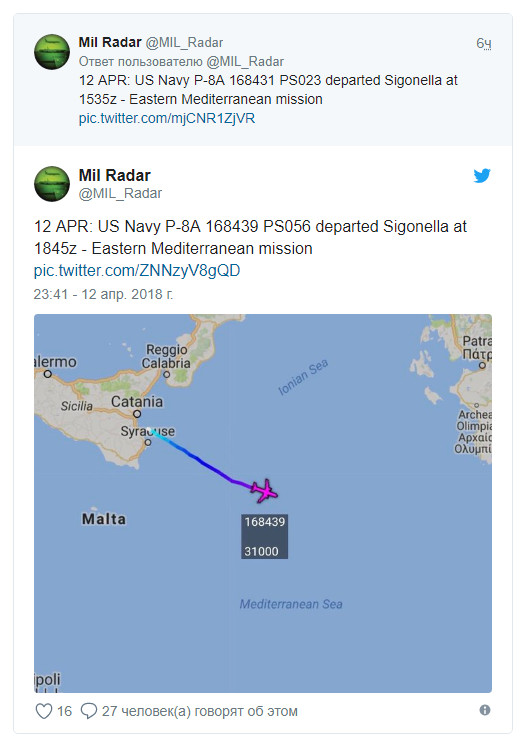Click the 6ч timestamp of first tweet
The image size is (530, 742).
click(484, 44)
